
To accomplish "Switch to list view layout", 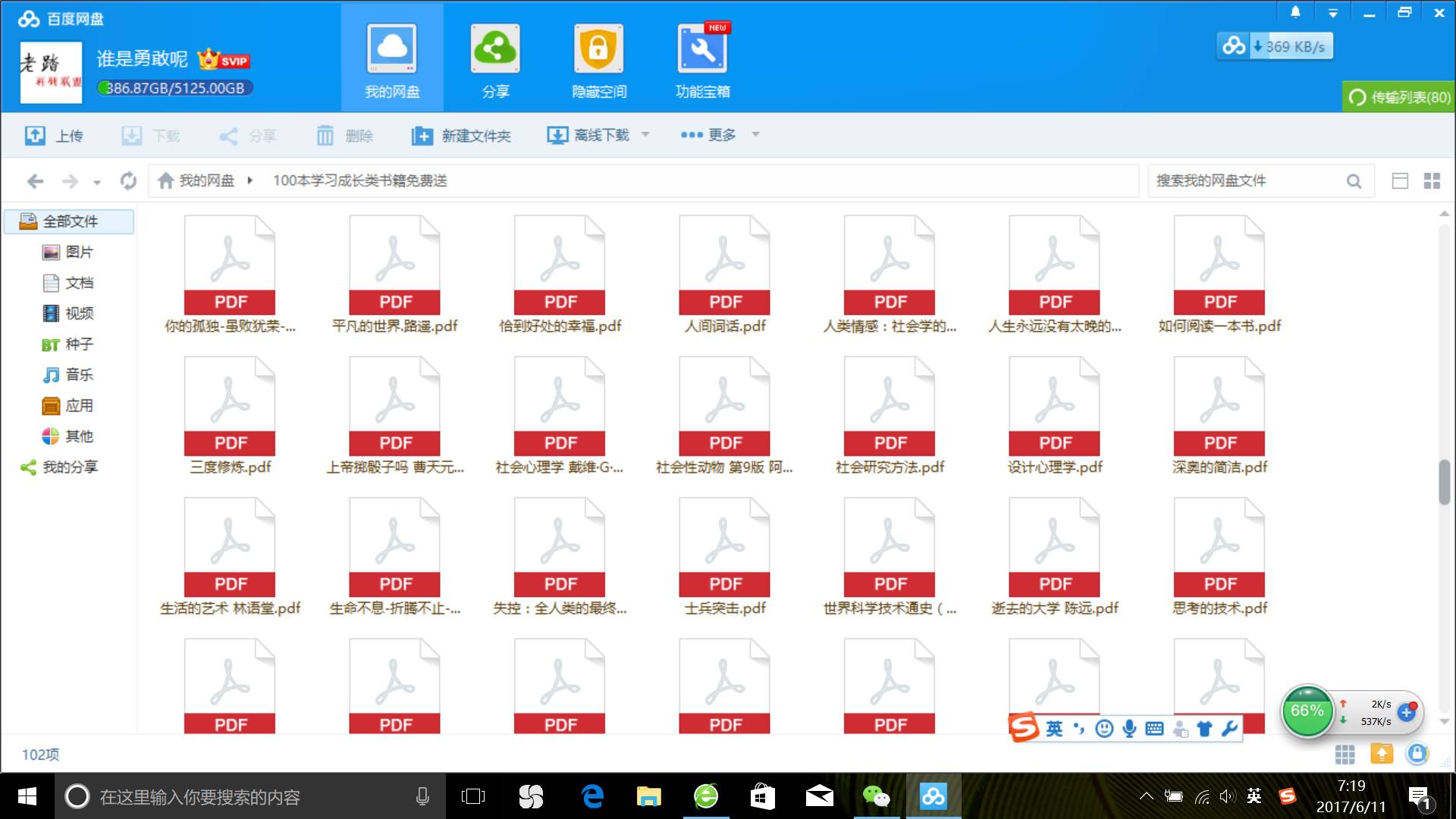I will (1400, 180).
